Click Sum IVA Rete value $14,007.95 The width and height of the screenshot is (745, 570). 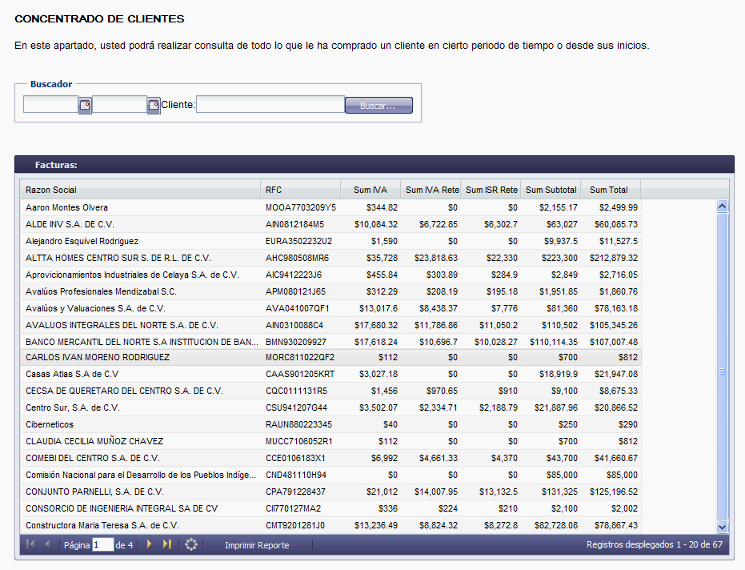pyautogui.click(x=436, y=492)
